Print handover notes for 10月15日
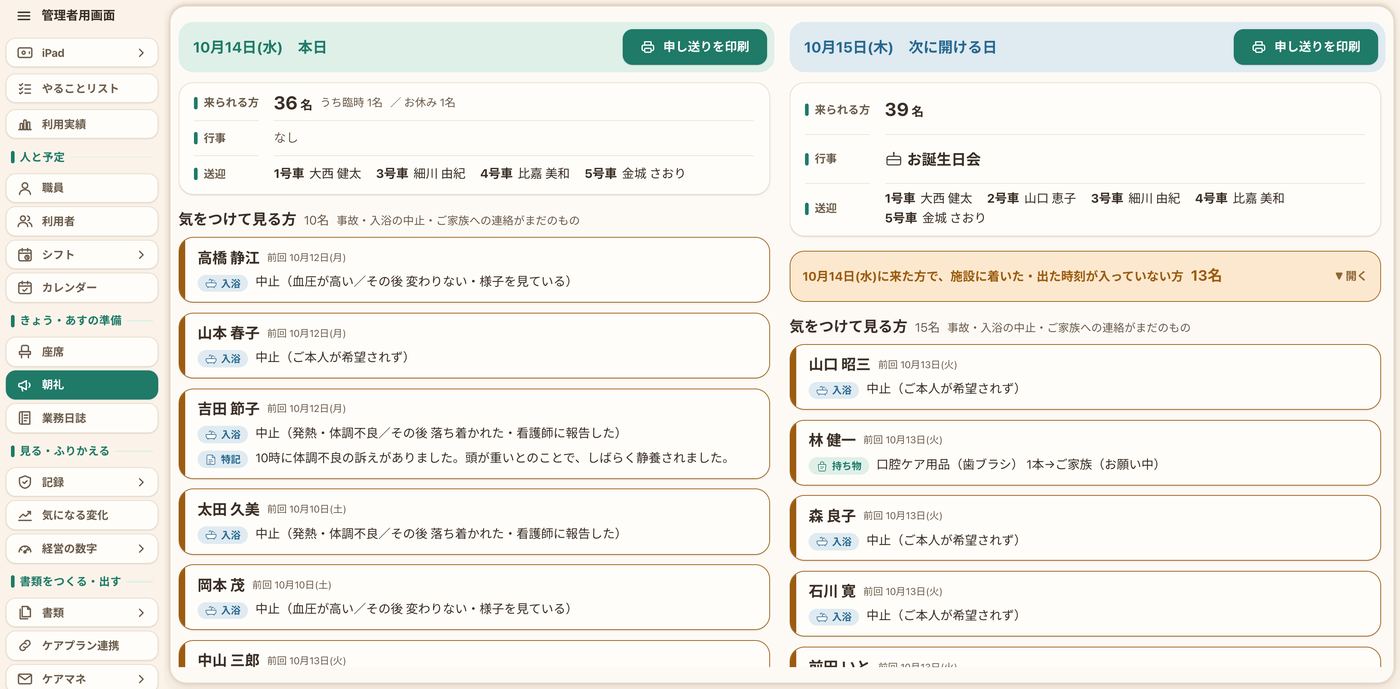This screenshot has width=1400, height=689. pyautogui.click(x=1306, y=47)
